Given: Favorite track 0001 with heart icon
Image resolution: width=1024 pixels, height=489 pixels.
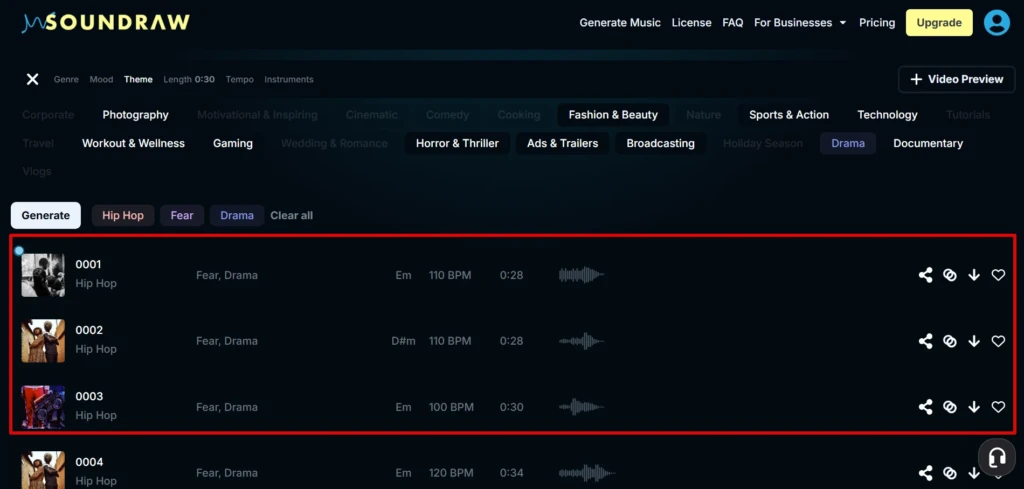Looking at the screenshot, I should coord(998,276).
